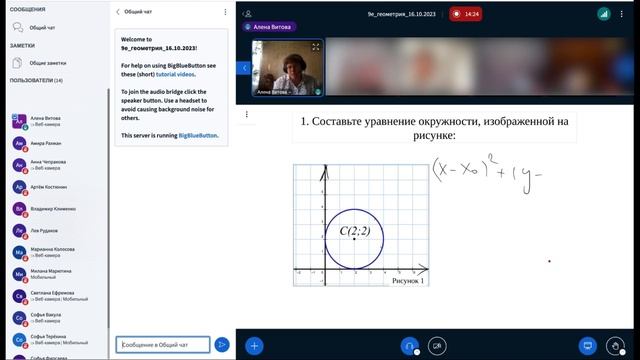Click the task text Составьте уравнение окружности
640x360 pixels.
[434, 128]
